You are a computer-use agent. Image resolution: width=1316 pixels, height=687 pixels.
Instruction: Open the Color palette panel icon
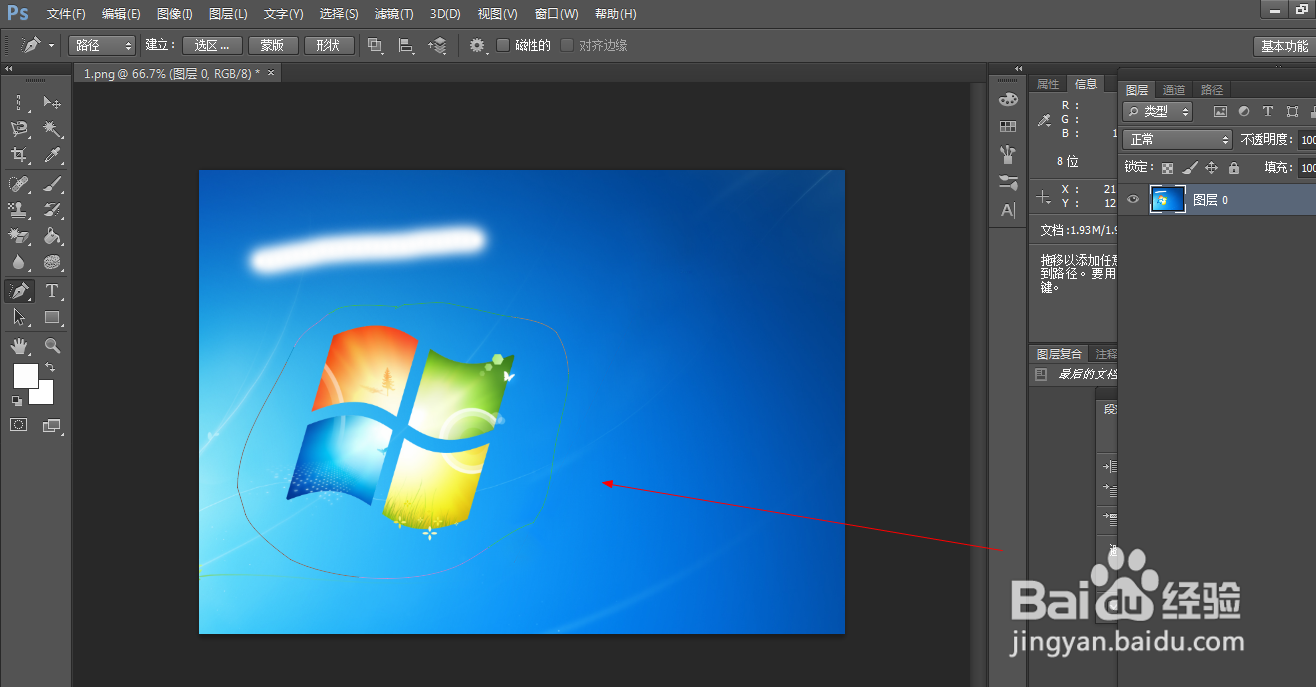(x=1008, y=99)
